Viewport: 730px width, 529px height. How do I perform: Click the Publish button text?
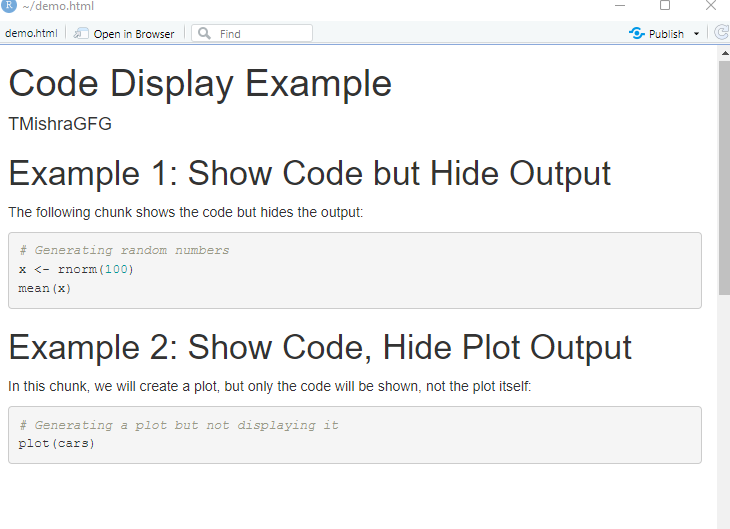(x=666, y=34)
